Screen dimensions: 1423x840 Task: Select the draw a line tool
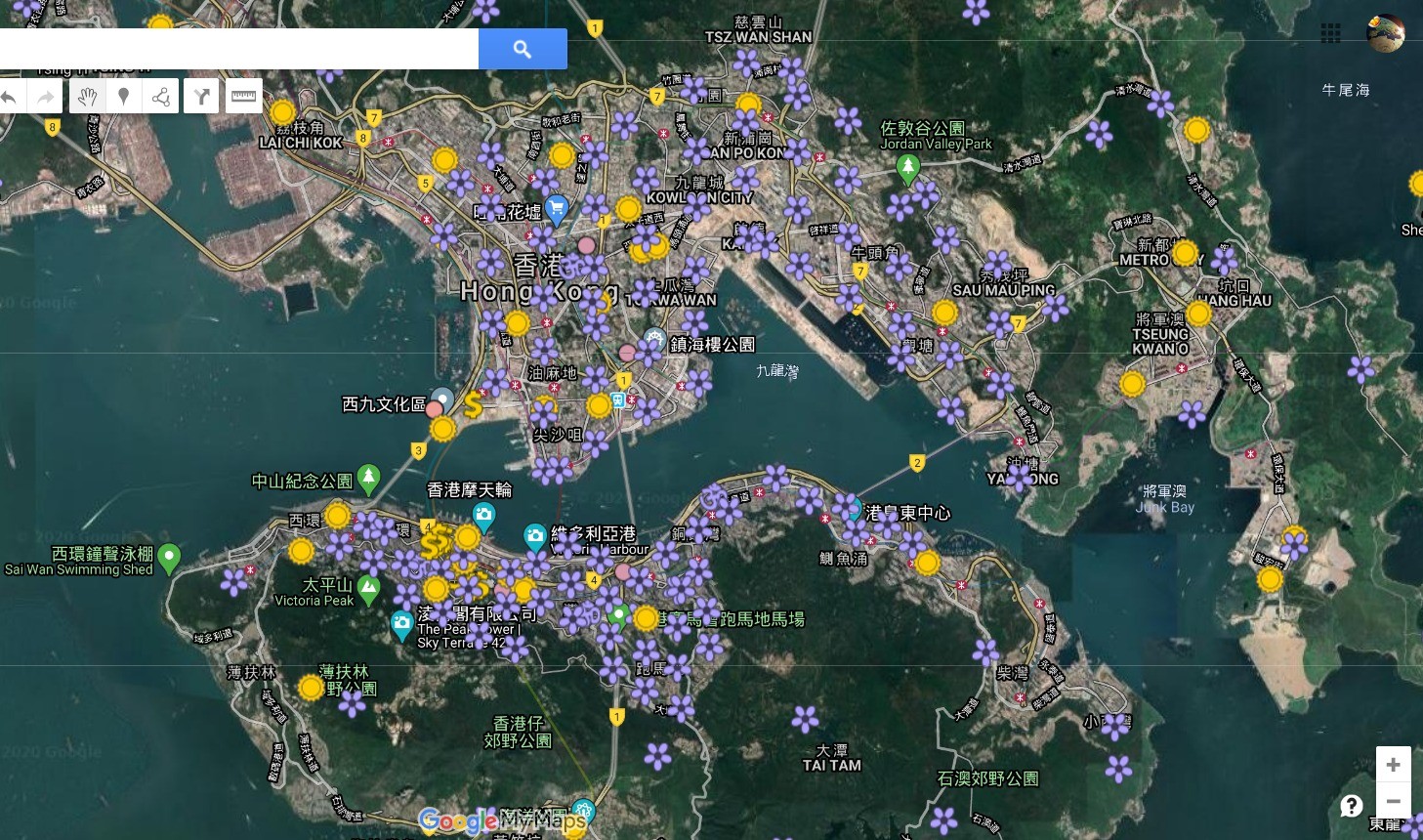pyautogui.click(x=161, y=97)
